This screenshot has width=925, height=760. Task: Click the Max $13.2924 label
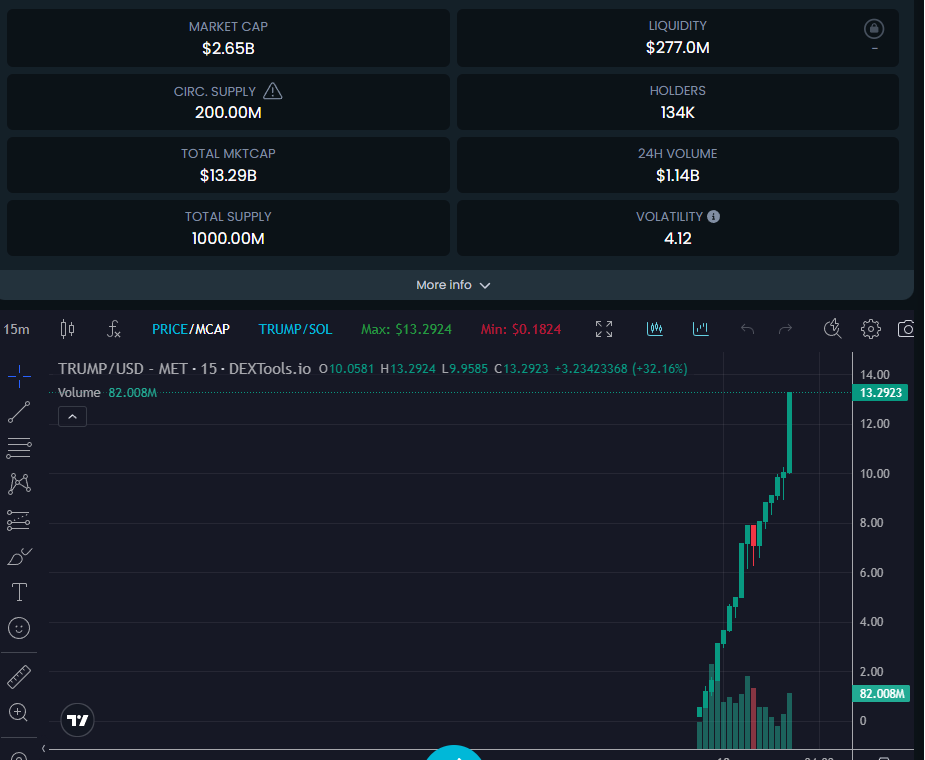point(406,329)
